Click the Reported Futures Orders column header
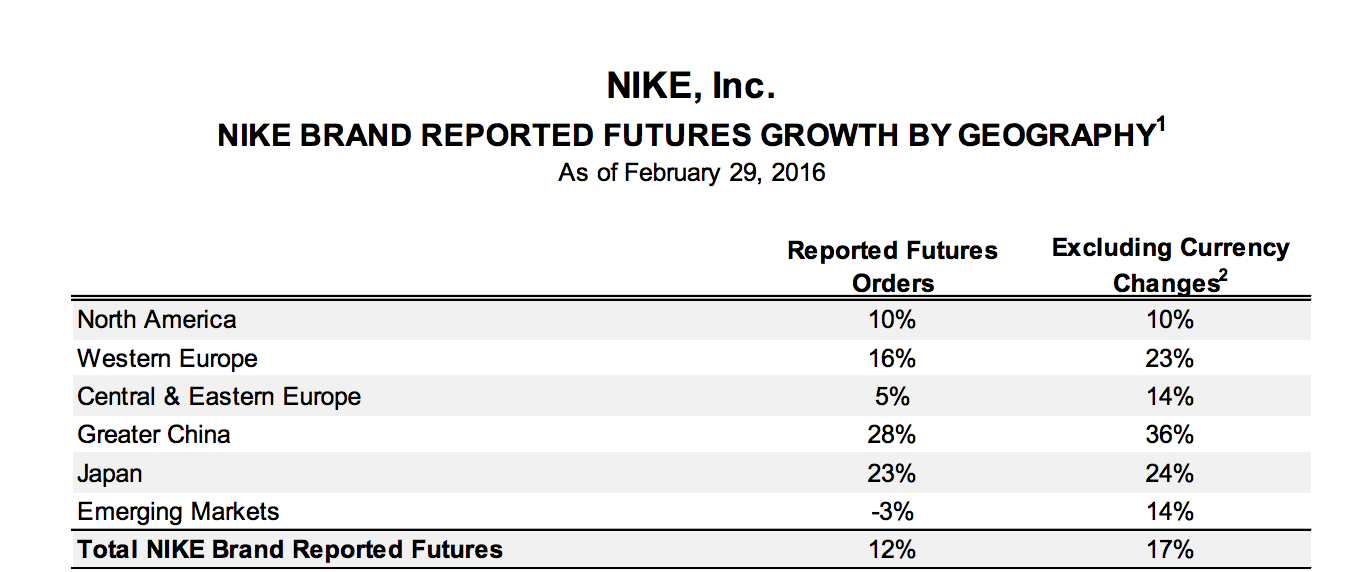 tap(892, 266)
